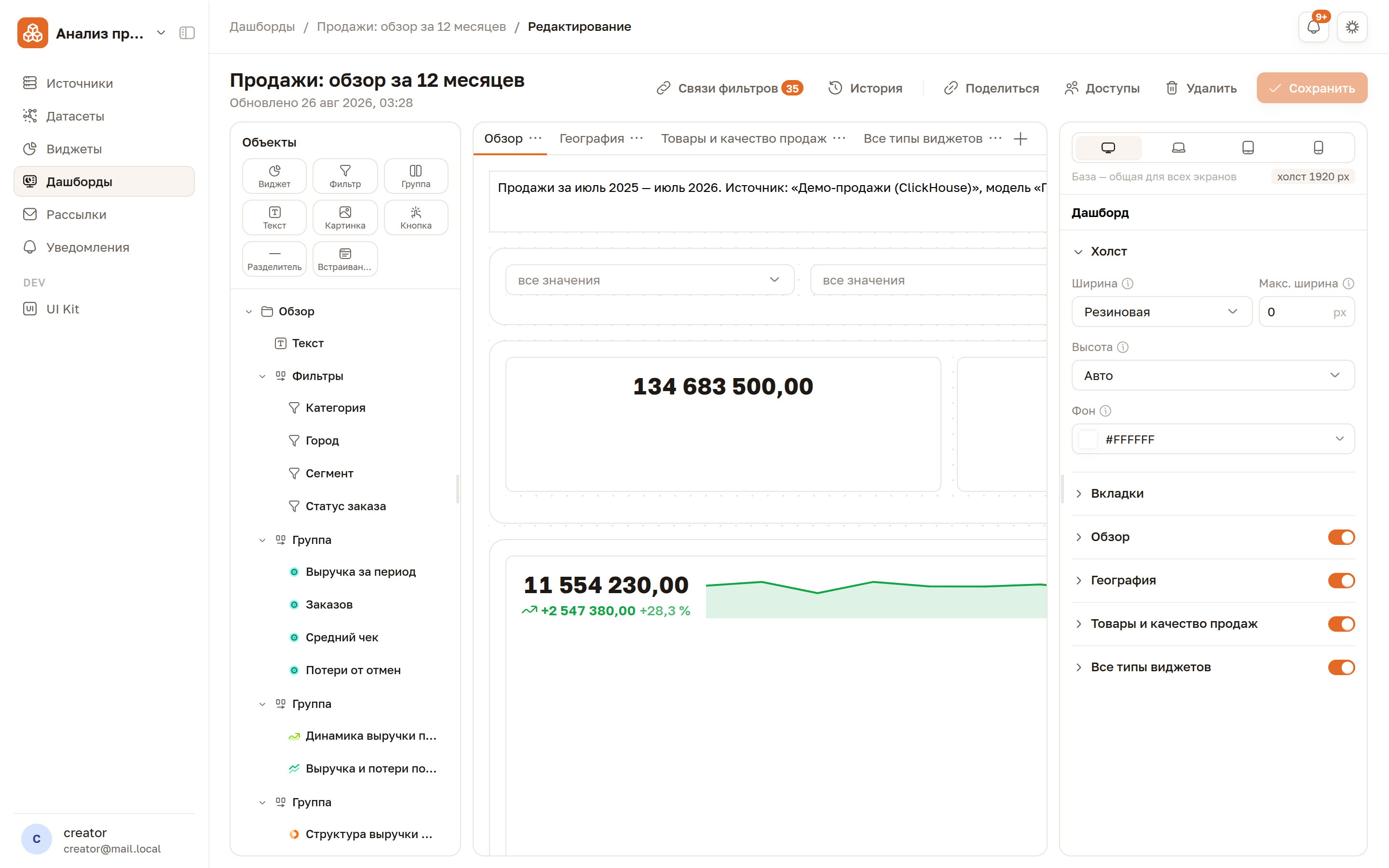
Task: Add a Встраивание object
Action: (x=345, y=258)
